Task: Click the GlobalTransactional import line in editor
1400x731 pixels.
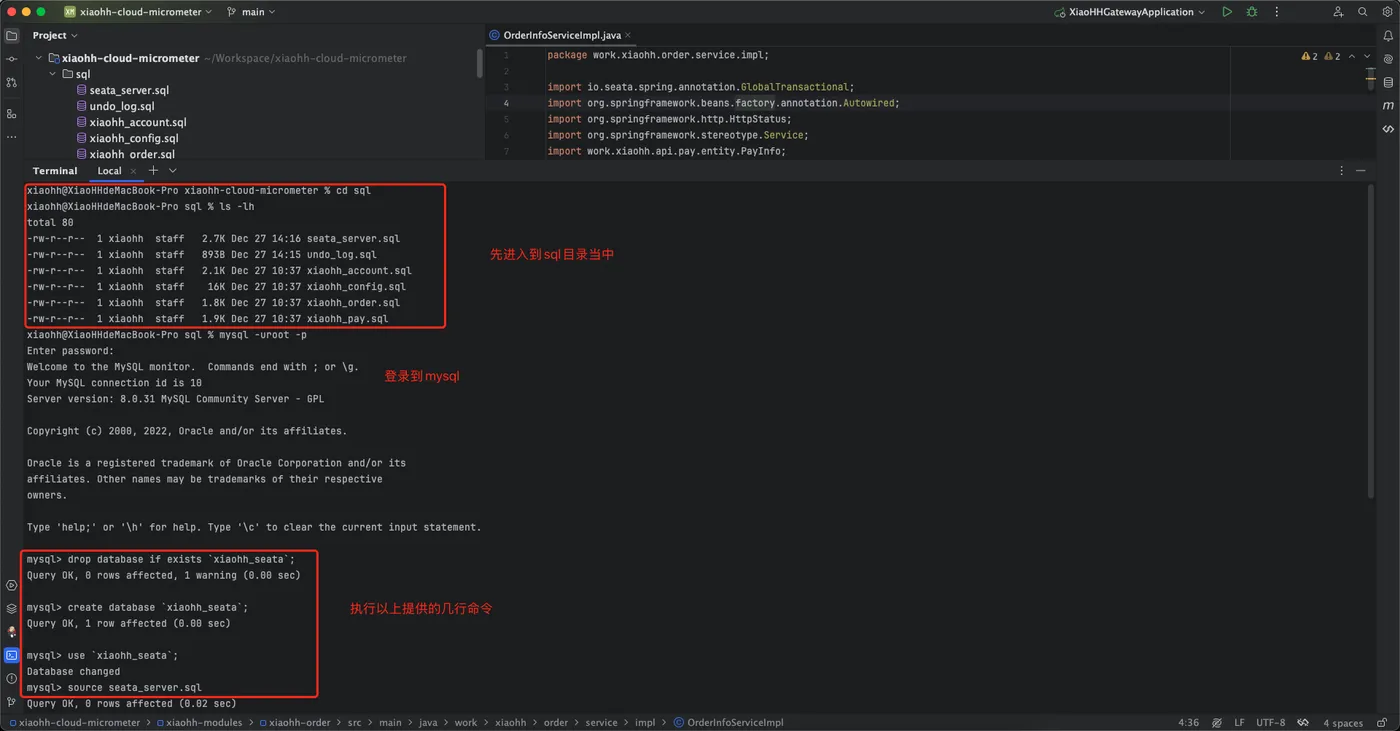Action: coord(700,87)
